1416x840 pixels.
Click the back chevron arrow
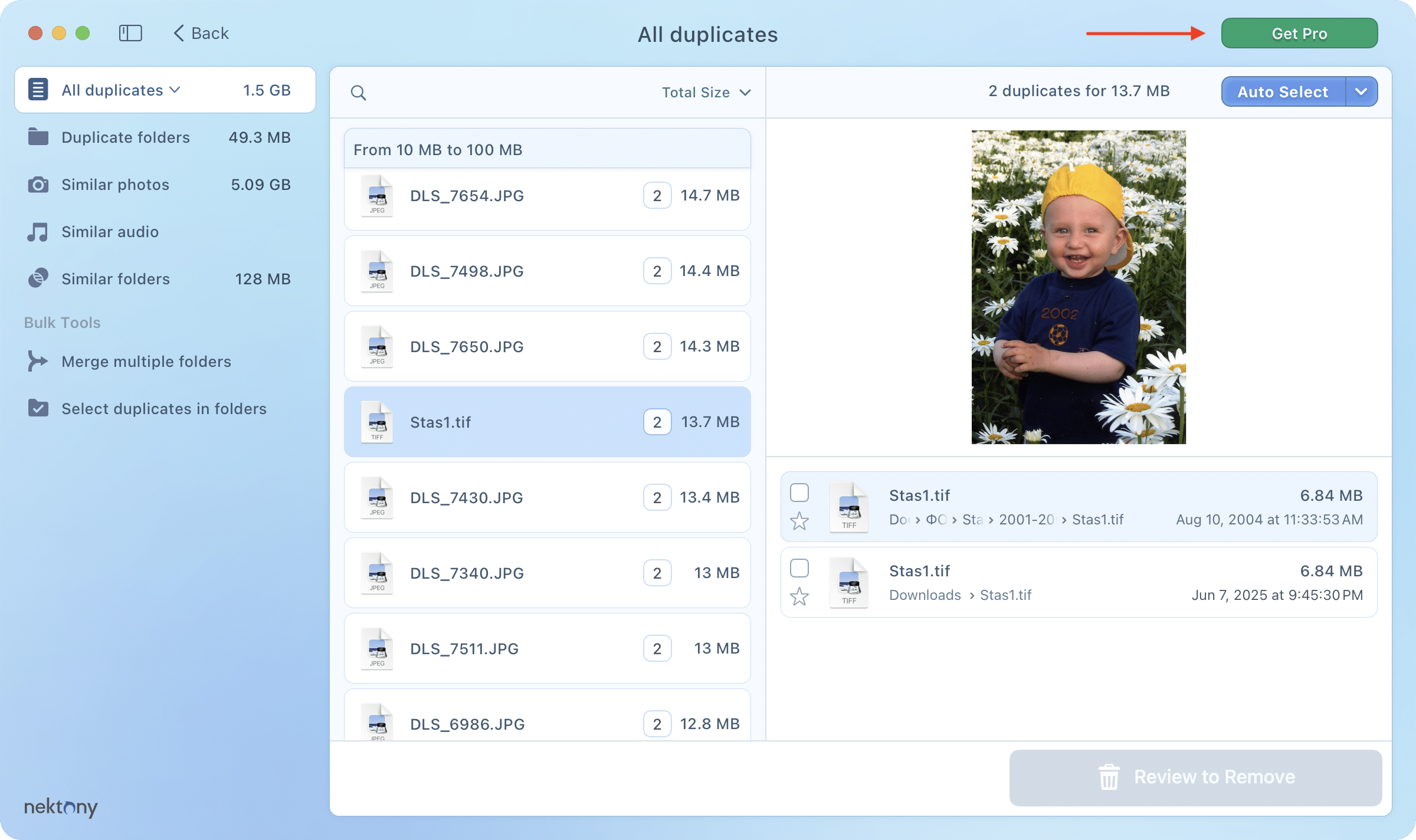179,33
